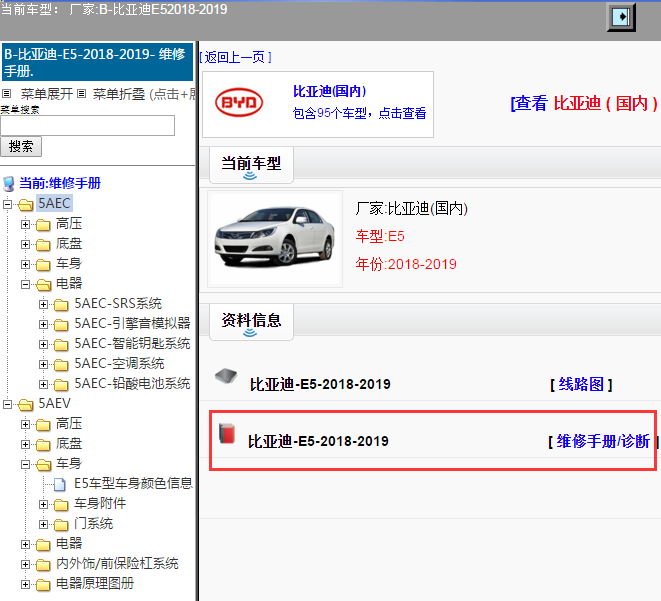
Task: Click the BYD logo image
Action: click(239, 102)
